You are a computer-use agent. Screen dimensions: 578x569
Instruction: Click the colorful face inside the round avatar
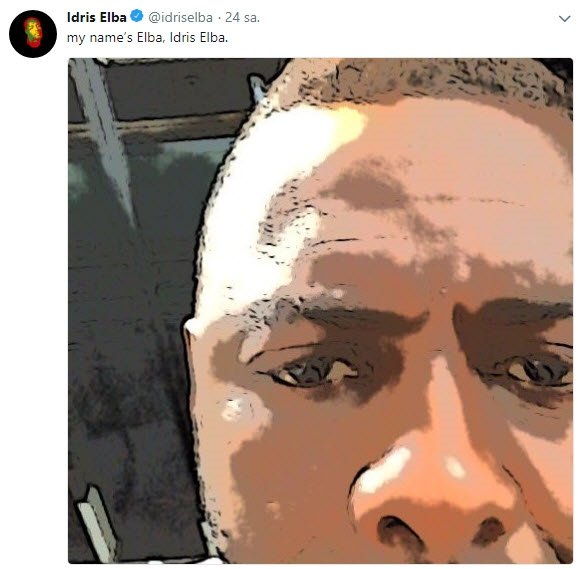[33, 32]
